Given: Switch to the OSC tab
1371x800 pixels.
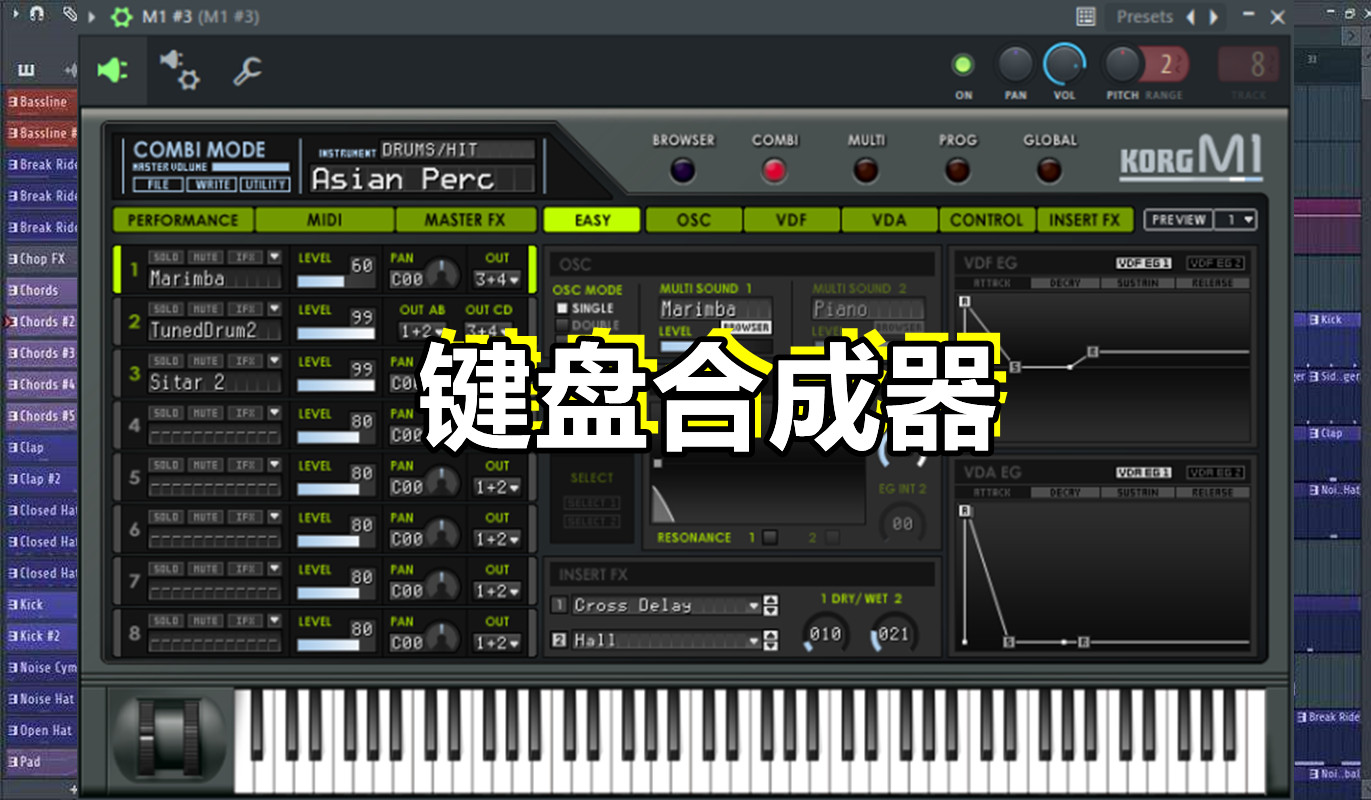Looking at the screenshot, I should tap(694, 220).
